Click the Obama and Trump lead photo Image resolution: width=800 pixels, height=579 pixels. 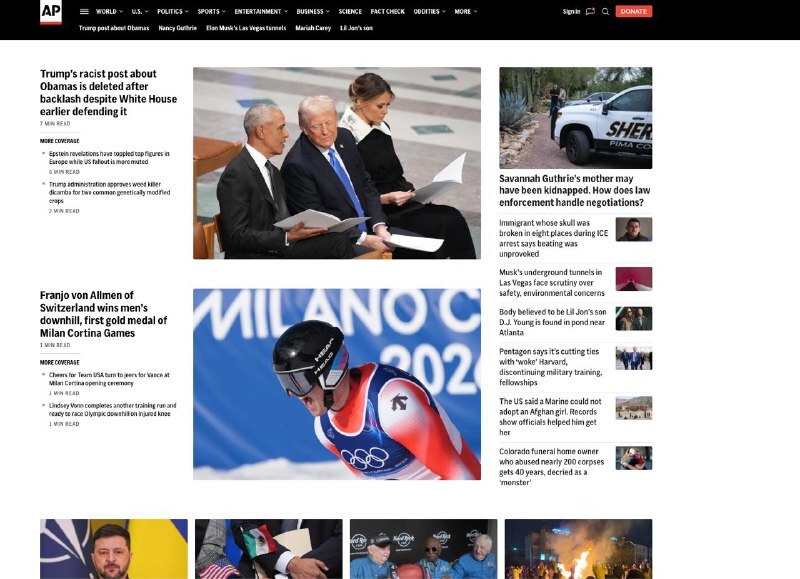click(x=336, y=163)
